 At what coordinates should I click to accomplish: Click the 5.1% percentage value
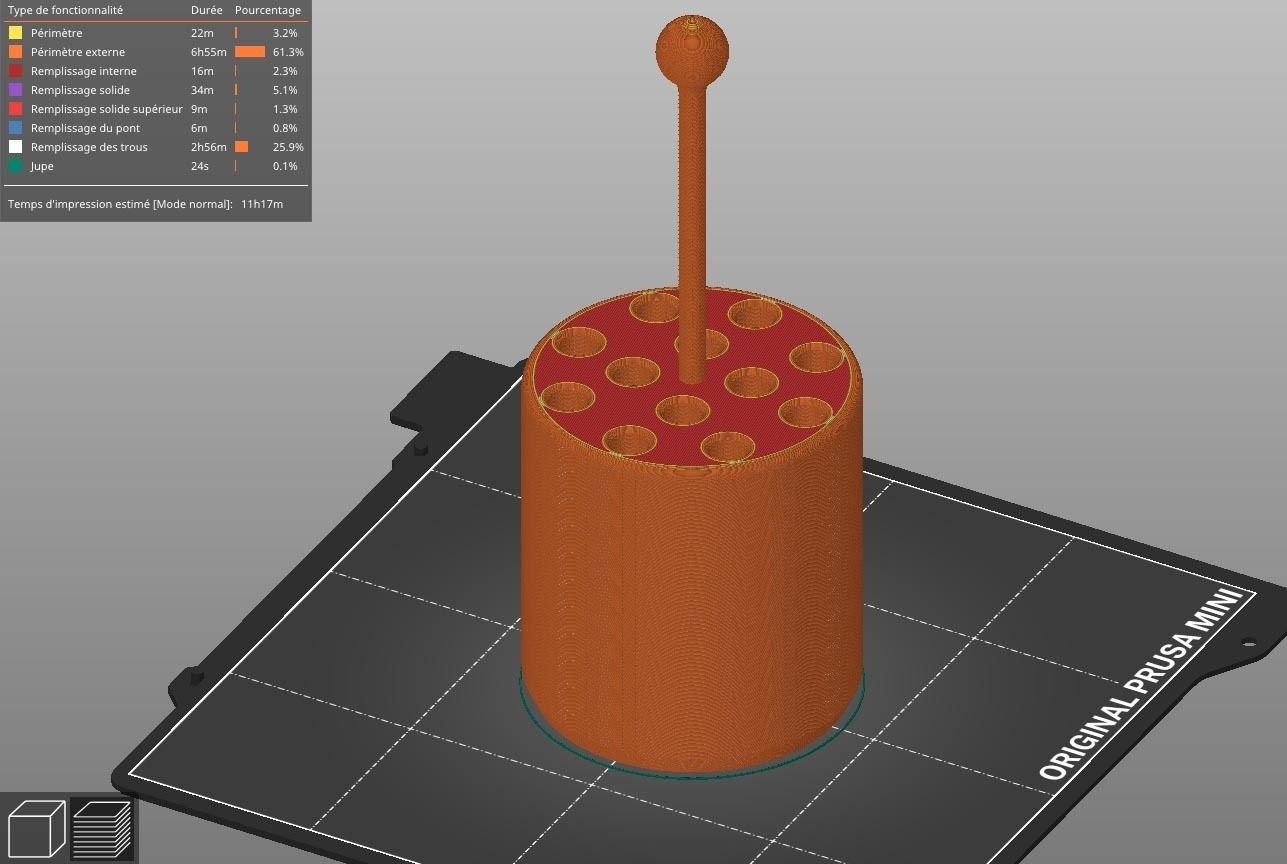(285, 90)
